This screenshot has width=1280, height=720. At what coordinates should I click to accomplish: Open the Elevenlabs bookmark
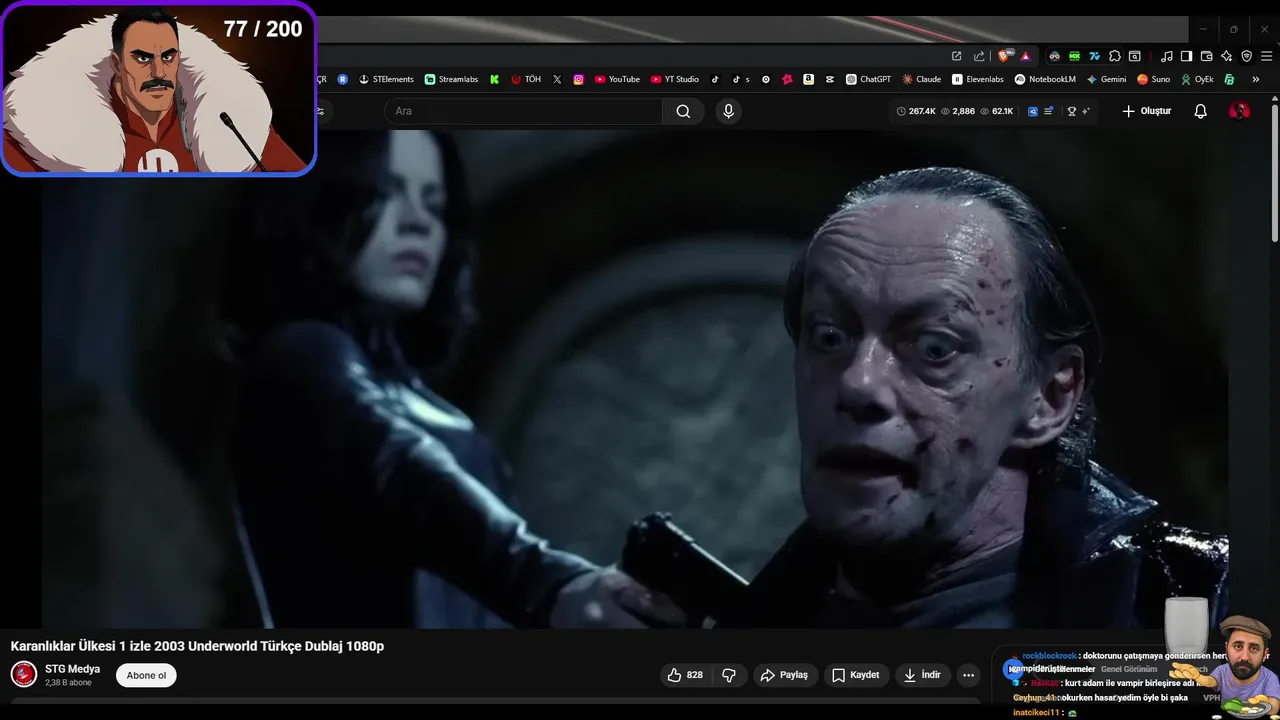(x=977, y=79)
